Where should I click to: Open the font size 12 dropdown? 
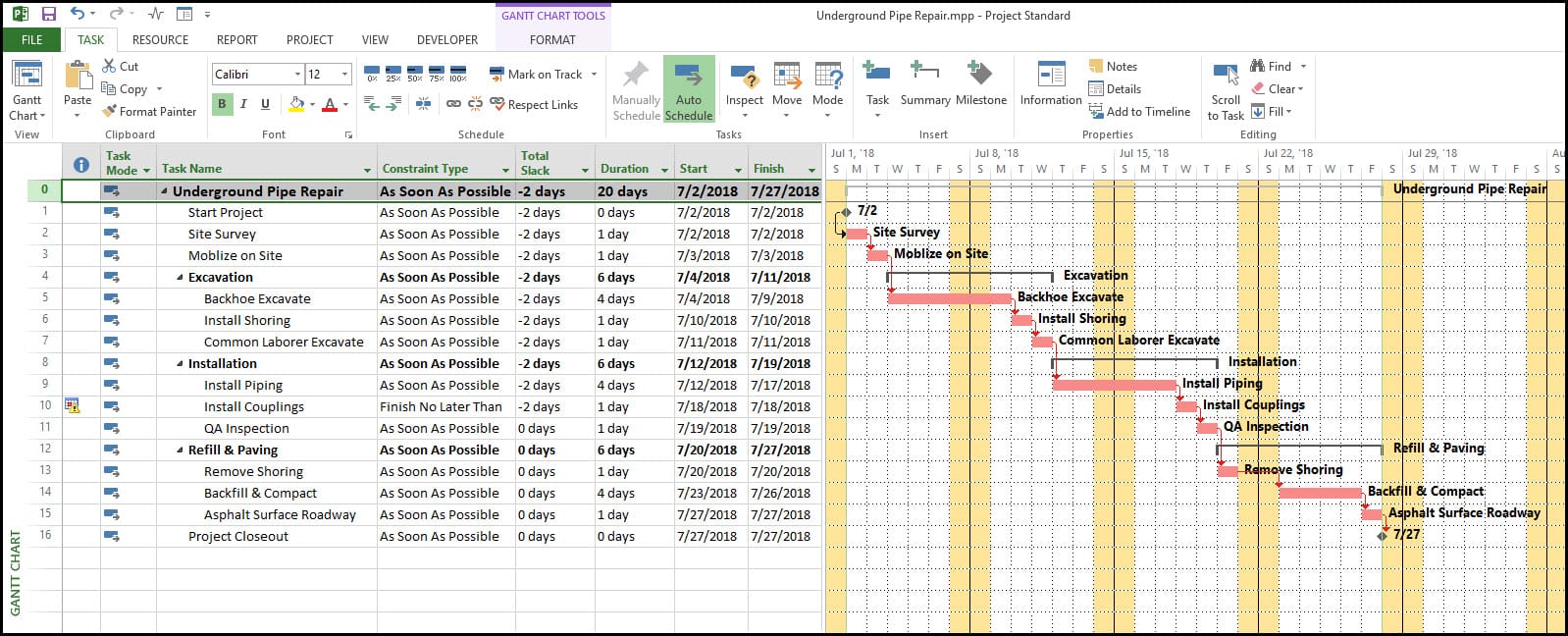point(344,75)
